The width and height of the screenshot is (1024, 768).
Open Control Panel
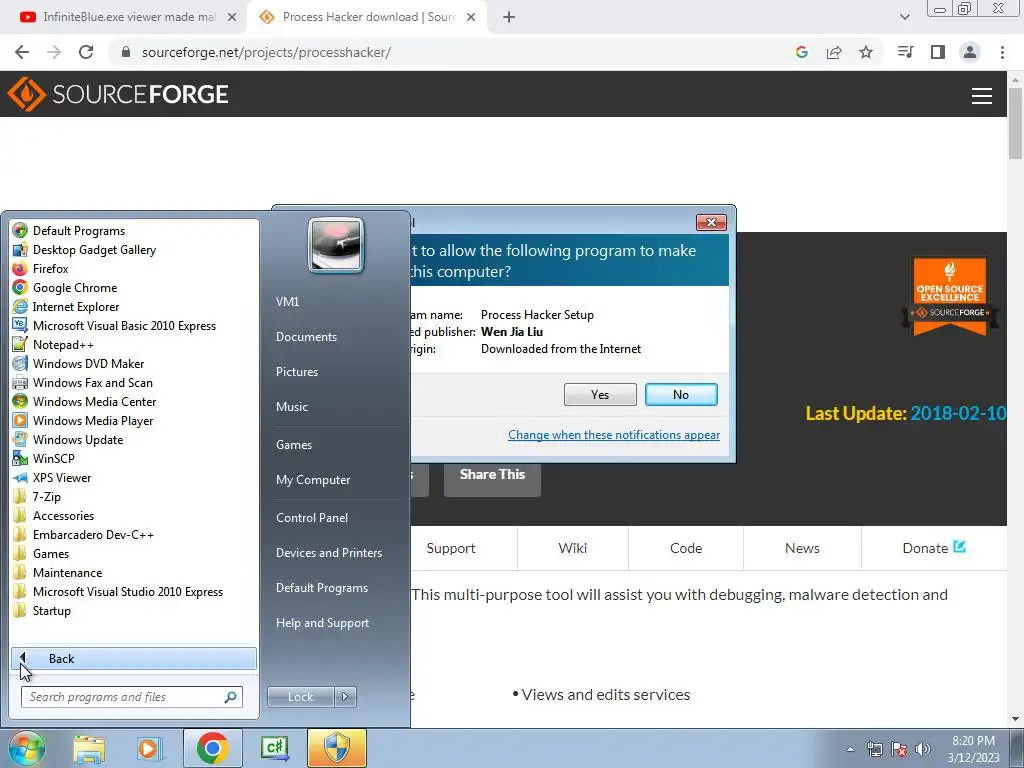click(x=312, y=518)
